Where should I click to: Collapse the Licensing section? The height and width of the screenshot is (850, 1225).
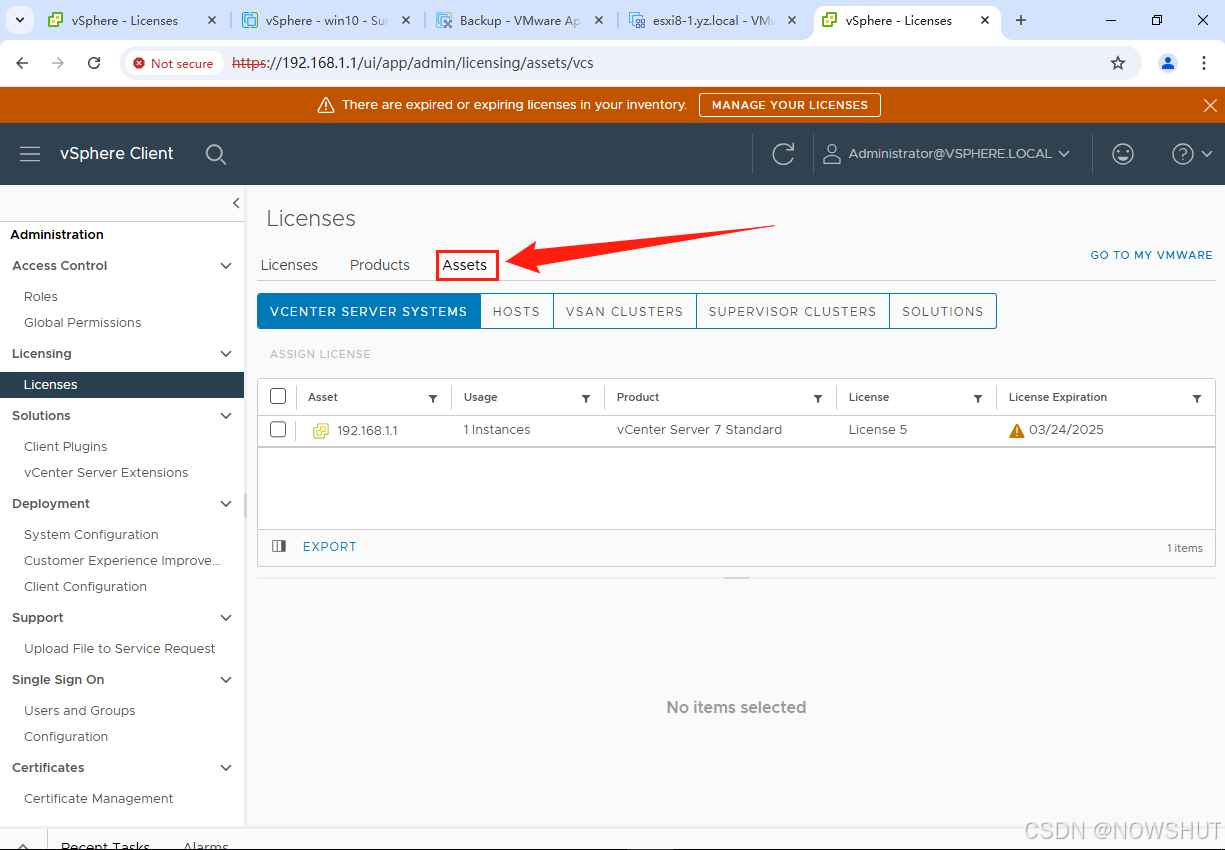(x=226, y=354)
